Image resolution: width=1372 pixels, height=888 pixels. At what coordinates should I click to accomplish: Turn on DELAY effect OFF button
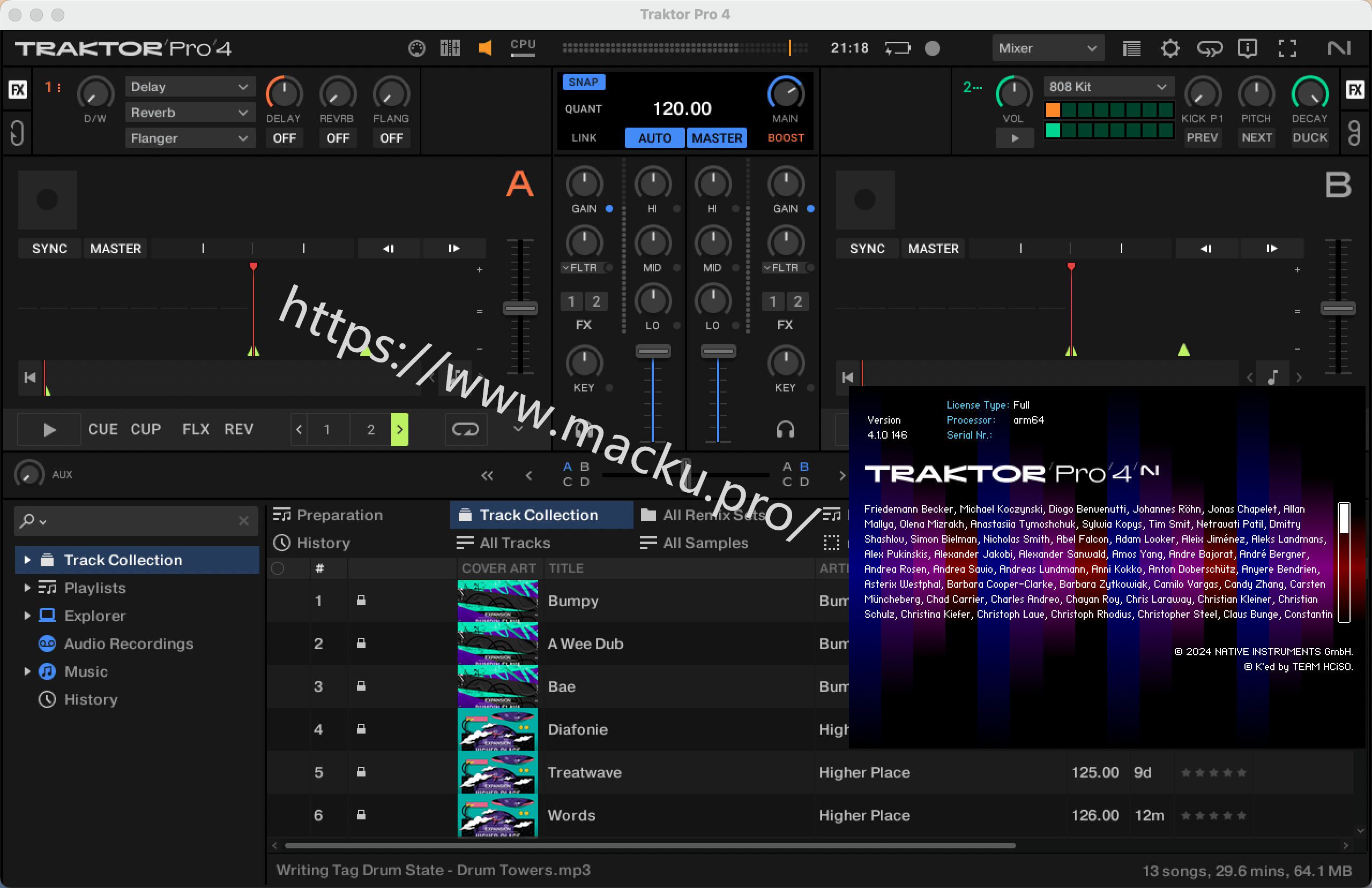coord(284,138)
